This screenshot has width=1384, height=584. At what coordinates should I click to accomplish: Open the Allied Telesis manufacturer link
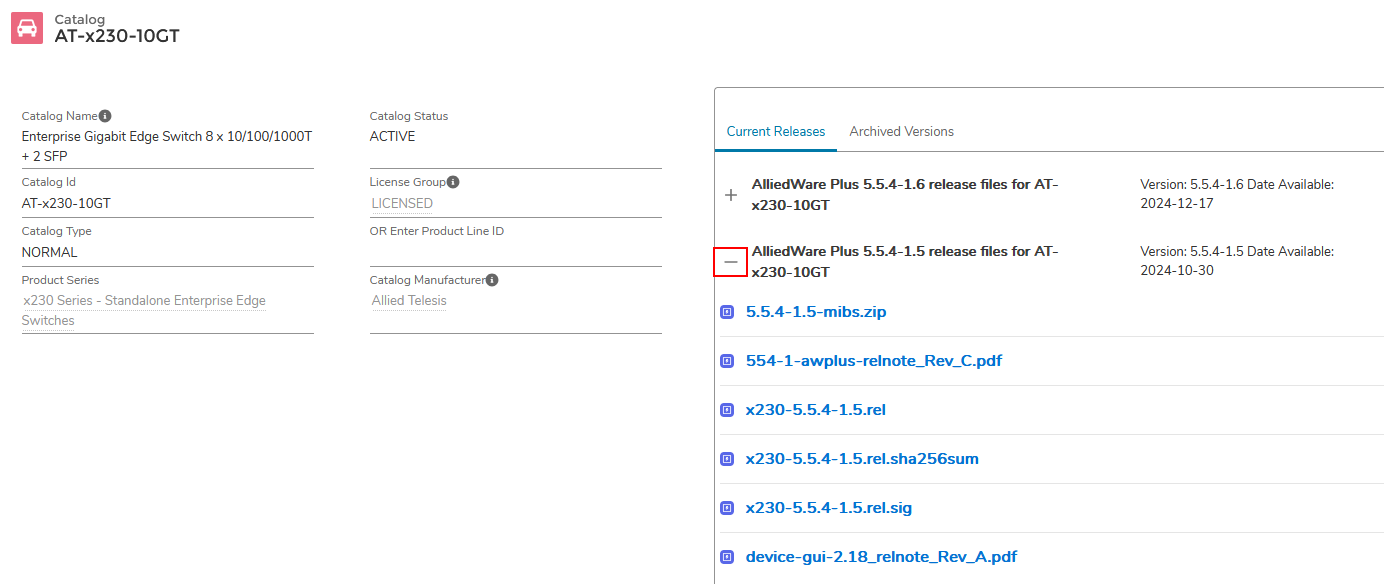pos(409,301)
